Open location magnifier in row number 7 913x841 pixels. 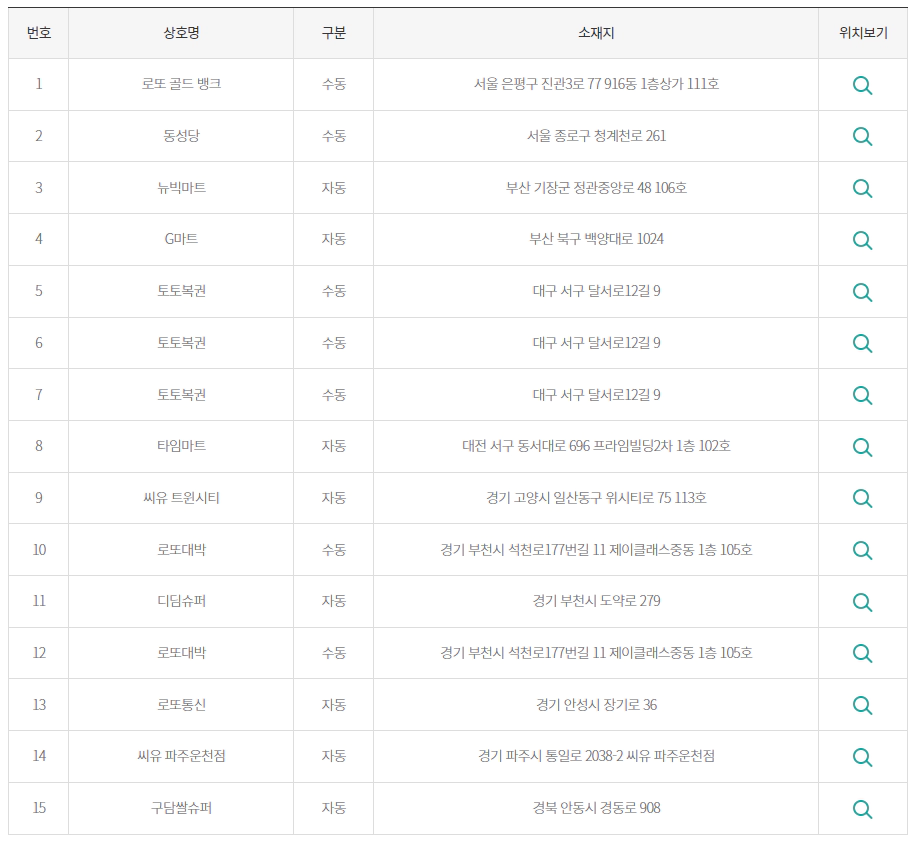tap(862, 395)
